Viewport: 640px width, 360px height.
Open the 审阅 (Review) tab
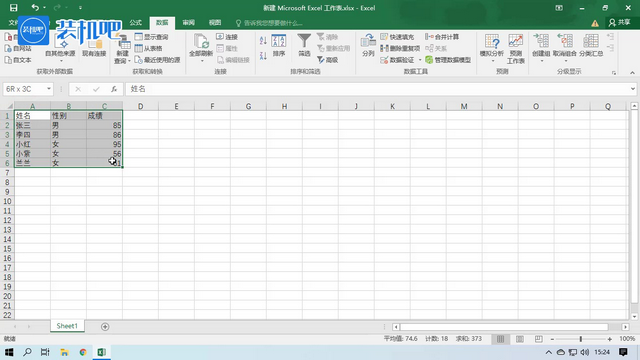(x=189, y=22)
